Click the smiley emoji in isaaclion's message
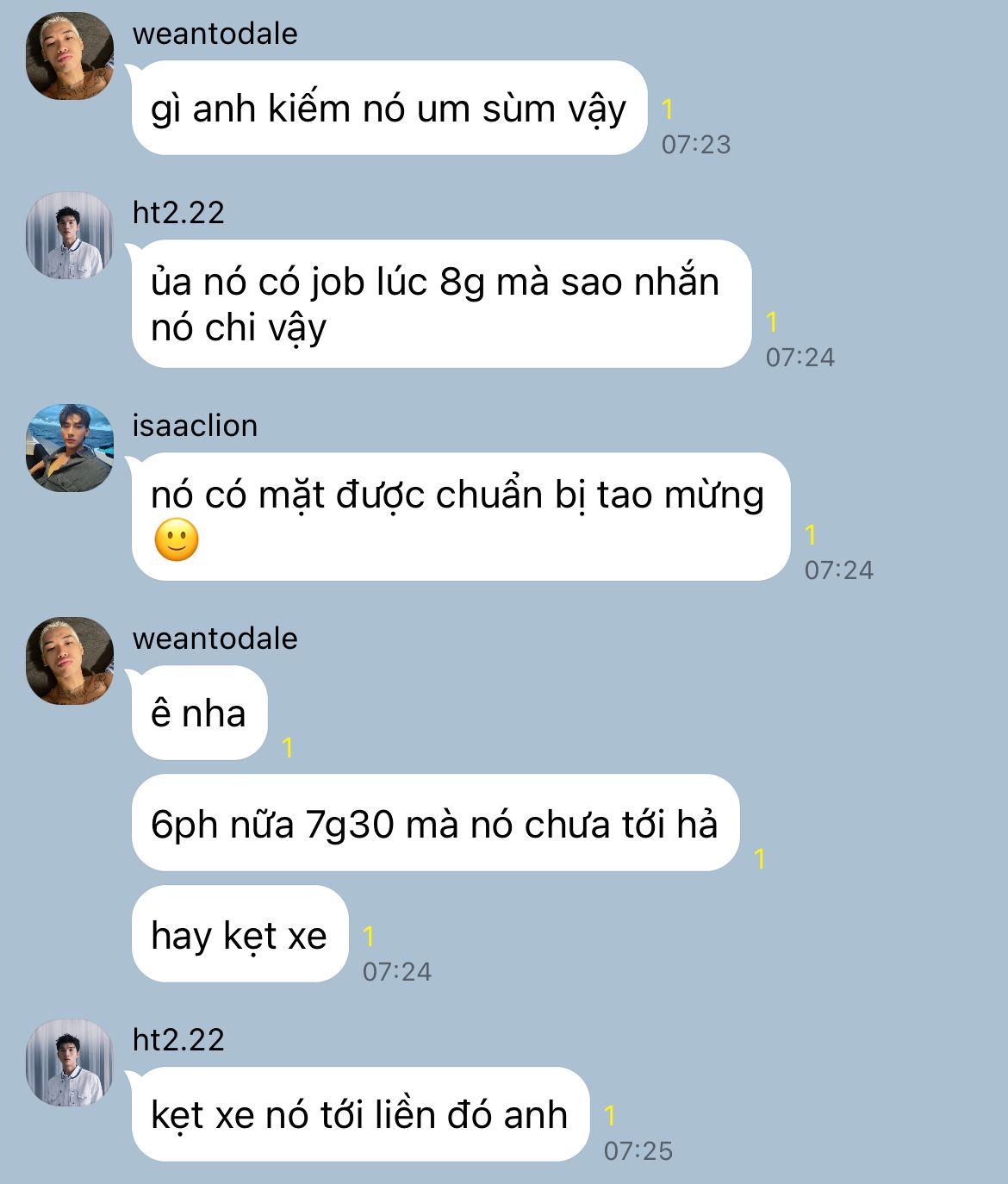The height and width of the screenshot is (1184, 1008). pyautogui.click(x=177, y=540)
